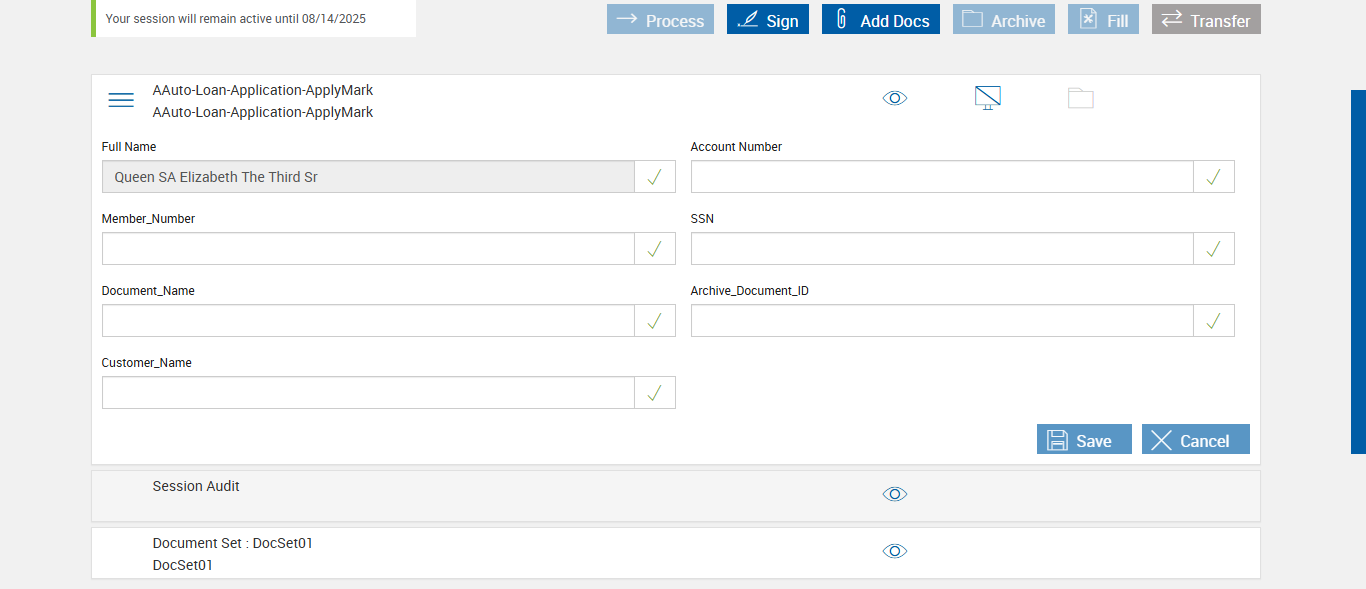Click into the Account Number input field

coord(941,177)
